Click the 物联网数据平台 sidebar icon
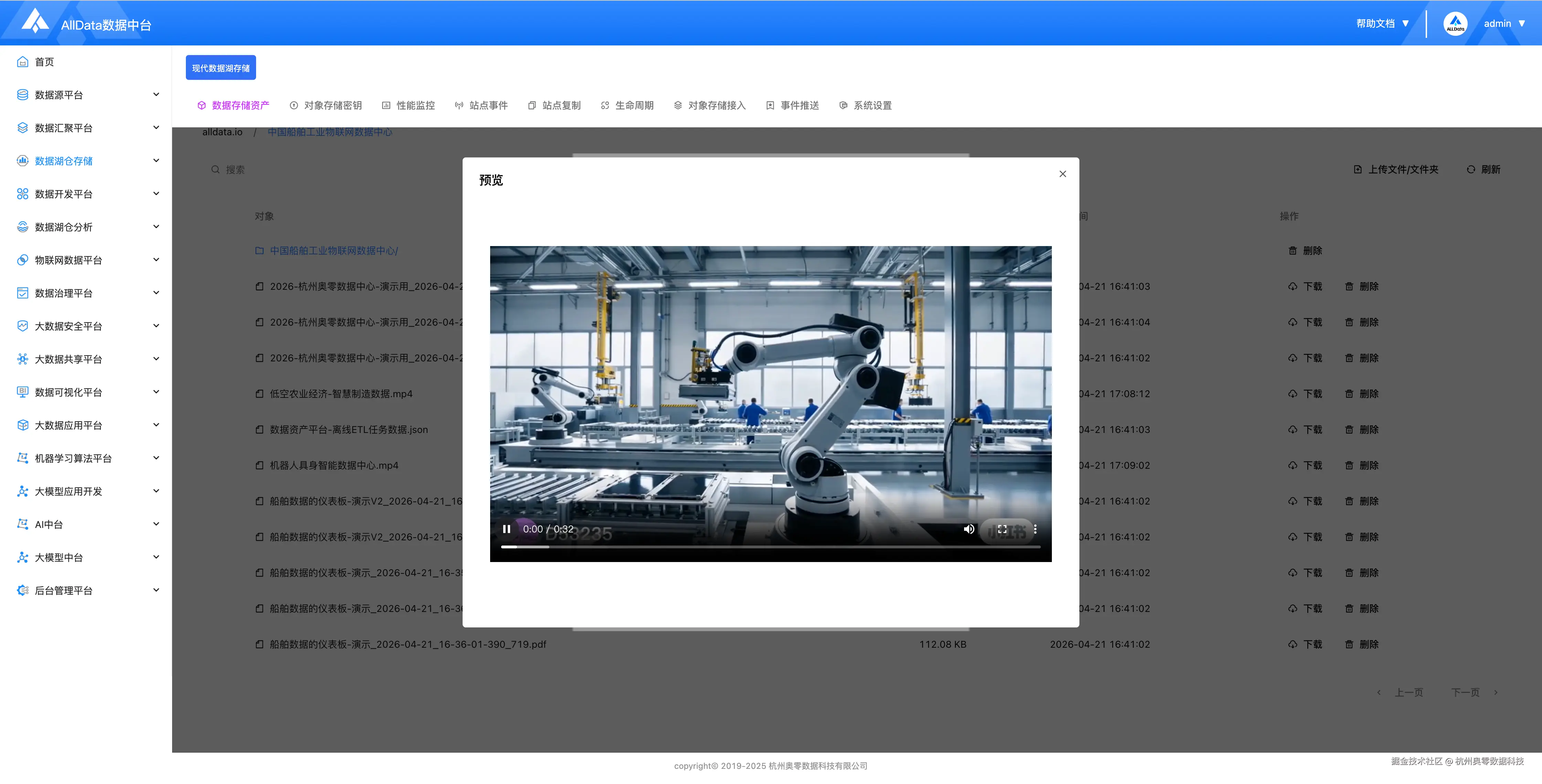1542x784 pixels. click(23, 260)
